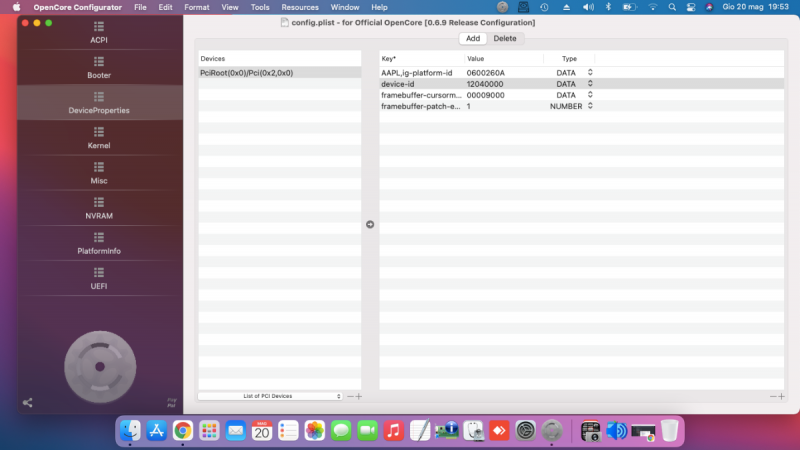Expand the List of PCI Devices dropdown
Image resolution: width=800 pixels, height=450 pixels.
click(270, 396)
